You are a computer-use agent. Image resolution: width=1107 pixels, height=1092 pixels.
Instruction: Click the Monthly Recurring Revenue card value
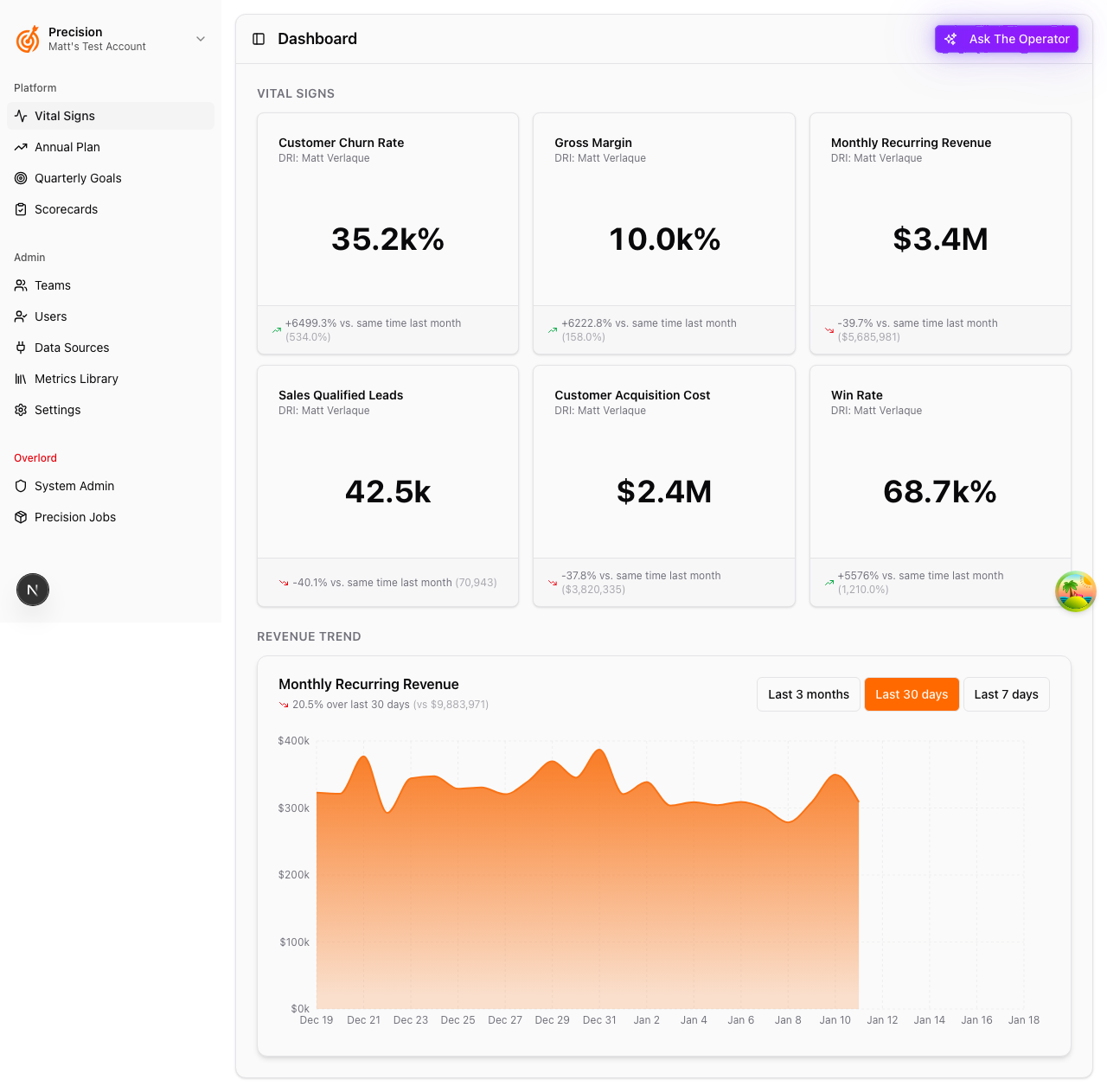pos(940,239)
